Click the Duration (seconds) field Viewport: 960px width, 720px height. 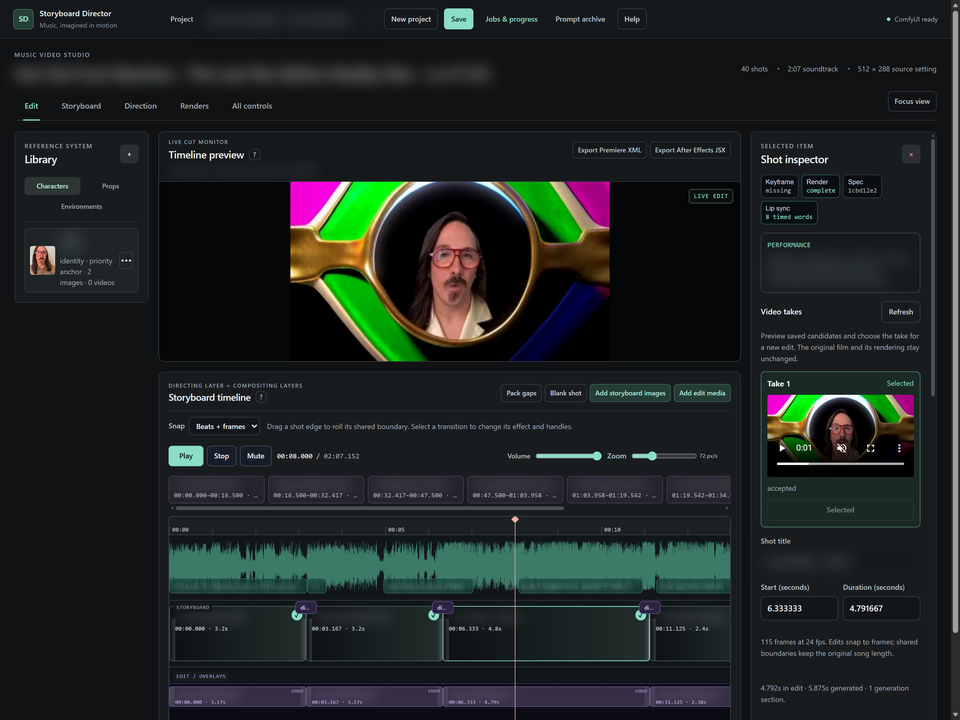pyautogui.click(x=881, y=609)
